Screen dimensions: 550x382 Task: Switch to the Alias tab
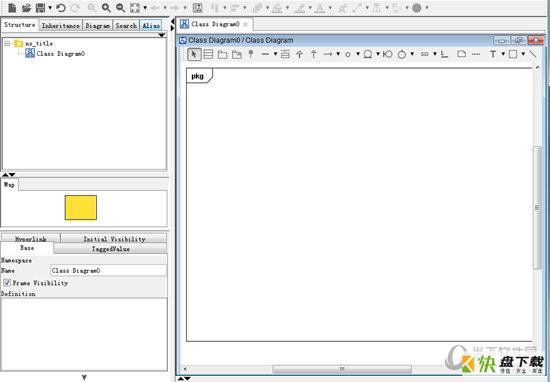pyautogui.click(x=151, y=26)
